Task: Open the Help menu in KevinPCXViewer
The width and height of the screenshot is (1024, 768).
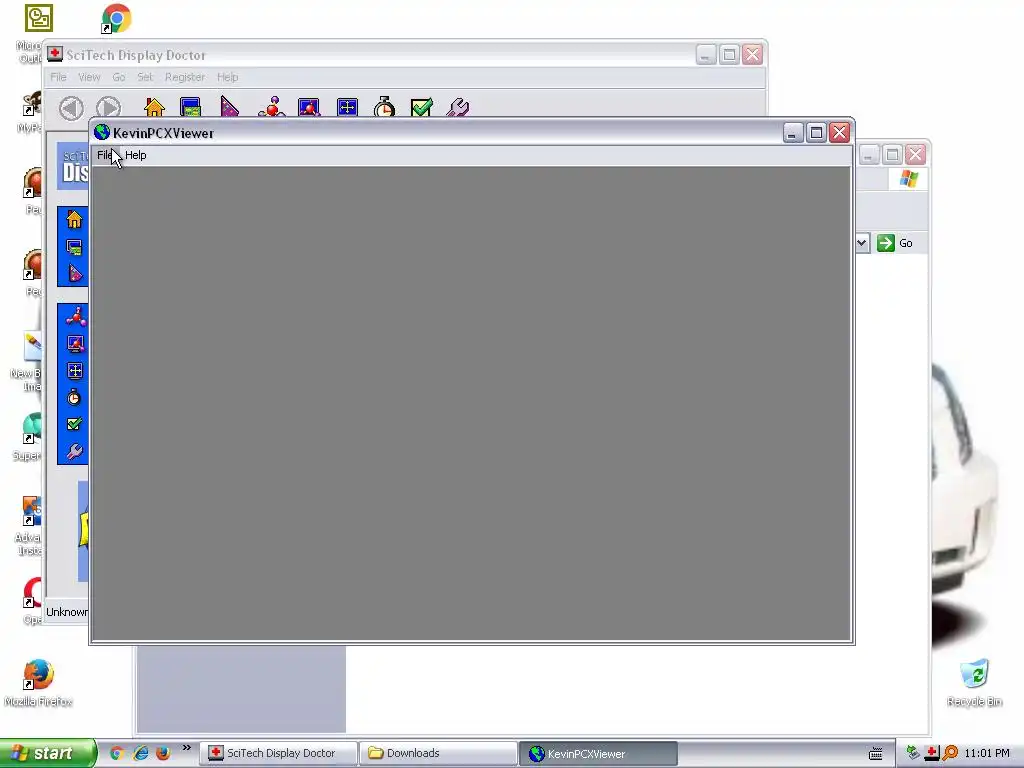Action: 136,155
